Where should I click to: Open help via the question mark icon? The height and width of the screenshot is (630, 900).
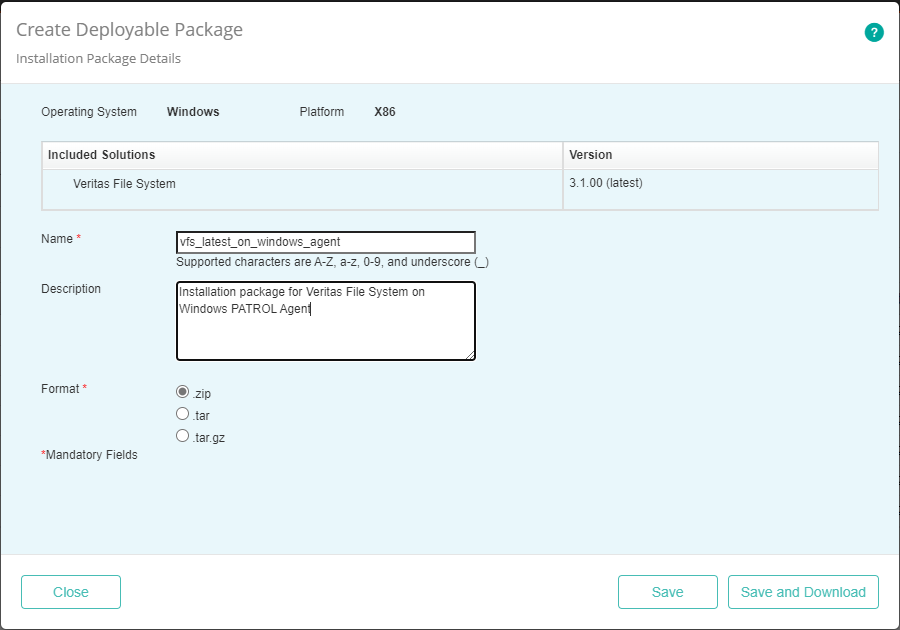point(874,32)
